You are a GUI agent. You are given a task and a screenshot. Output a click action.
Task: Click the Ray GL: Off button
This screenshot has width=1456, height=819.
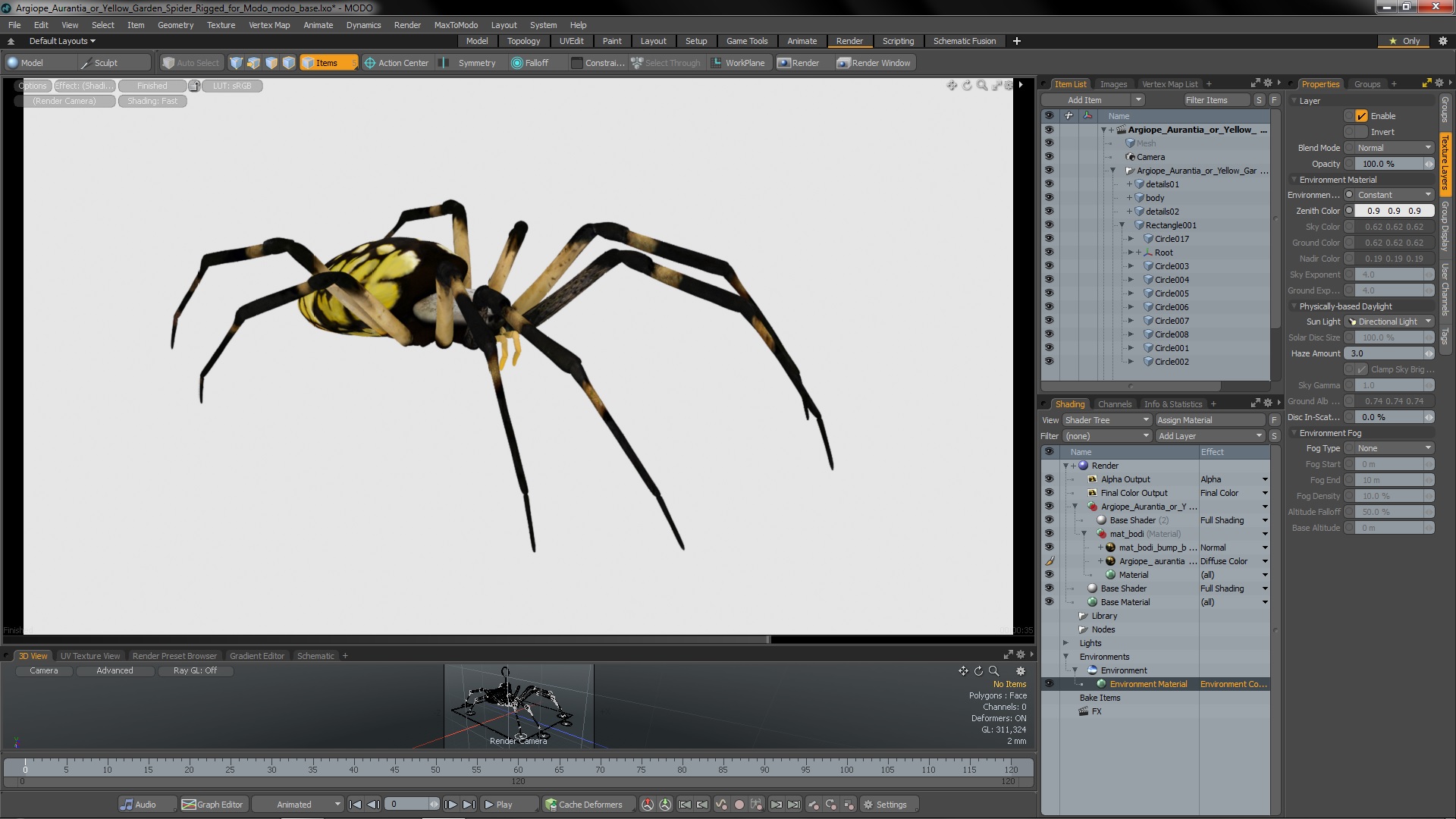pos(195,671)
